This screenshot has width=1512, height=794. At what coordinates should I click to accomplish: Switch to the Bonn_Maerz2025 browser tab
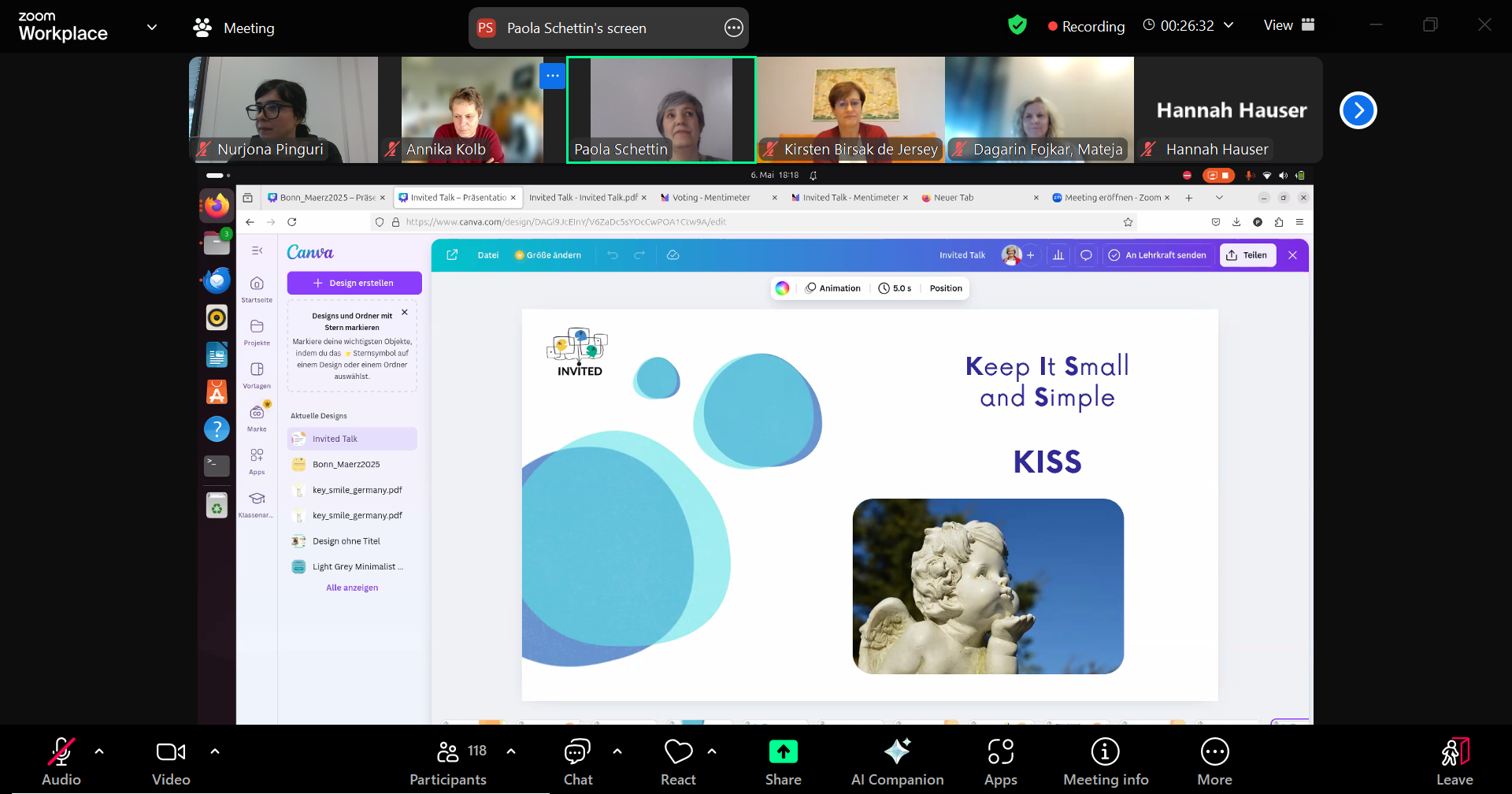tap(326, 198)
